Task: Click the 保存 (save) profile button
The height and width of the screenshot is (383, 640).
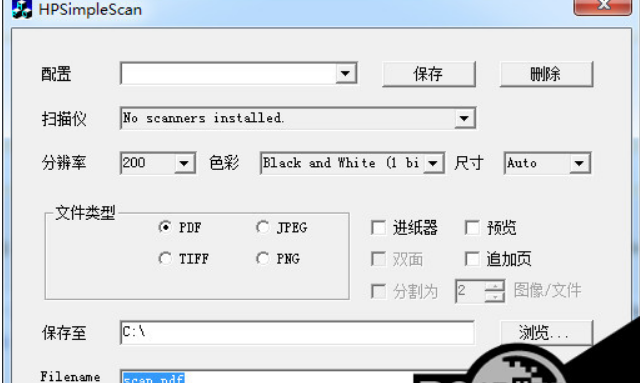Action: [x=429, y=74]
